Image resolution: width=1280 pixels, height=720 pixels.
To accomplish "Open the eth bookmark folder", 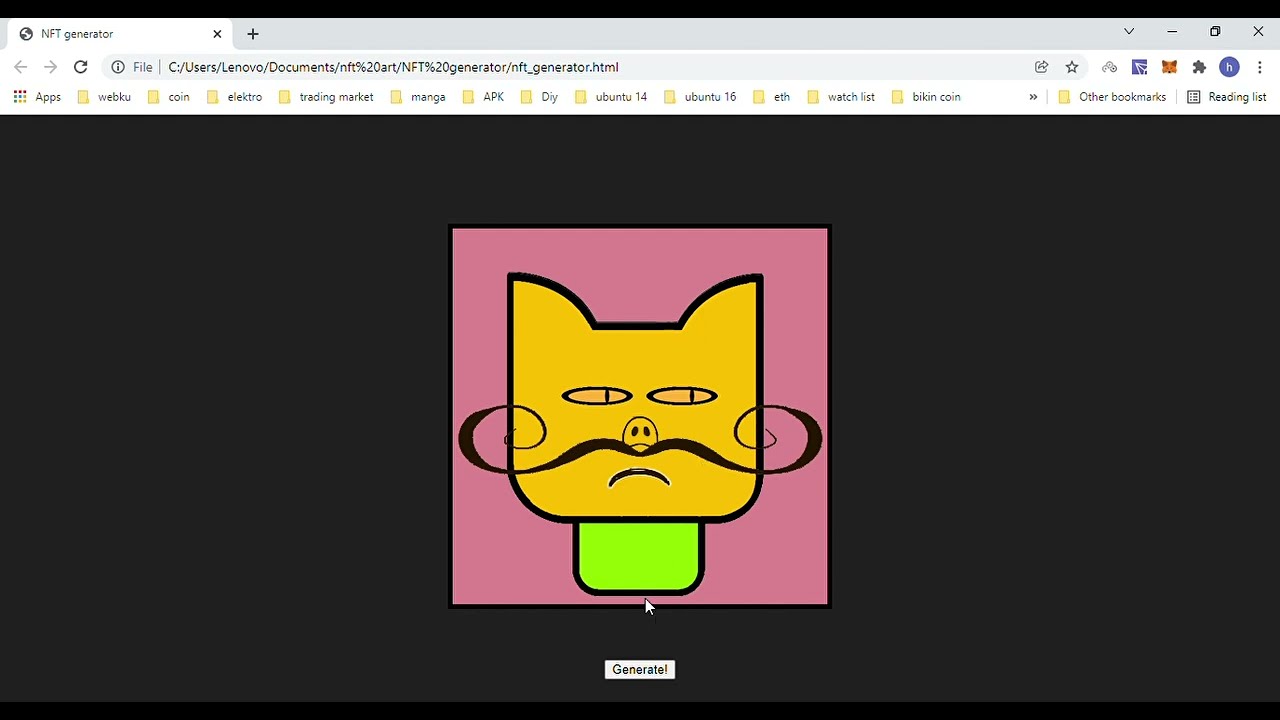I will click(x=771, y=97).
